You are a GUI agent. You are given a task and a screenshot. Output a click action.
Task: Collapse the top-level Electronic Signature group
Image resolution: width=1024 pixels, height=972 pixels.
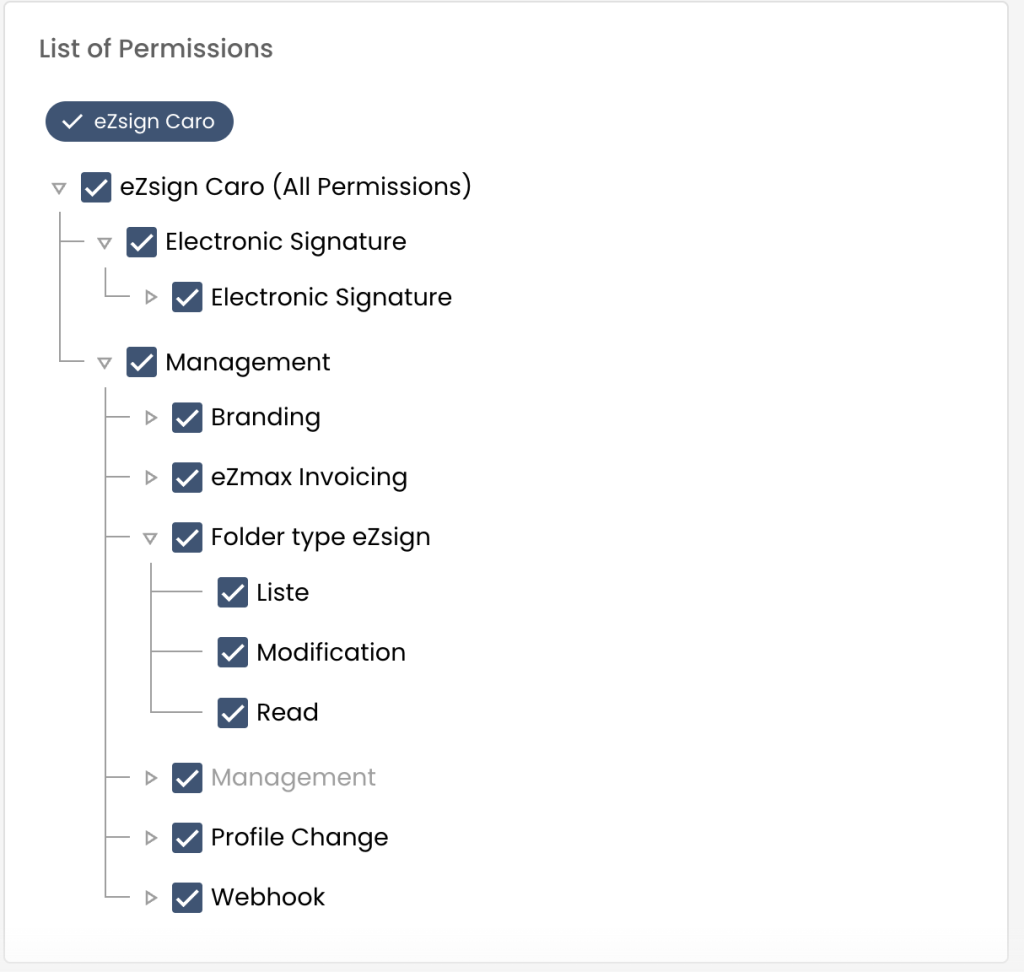[x=104, y=242]
